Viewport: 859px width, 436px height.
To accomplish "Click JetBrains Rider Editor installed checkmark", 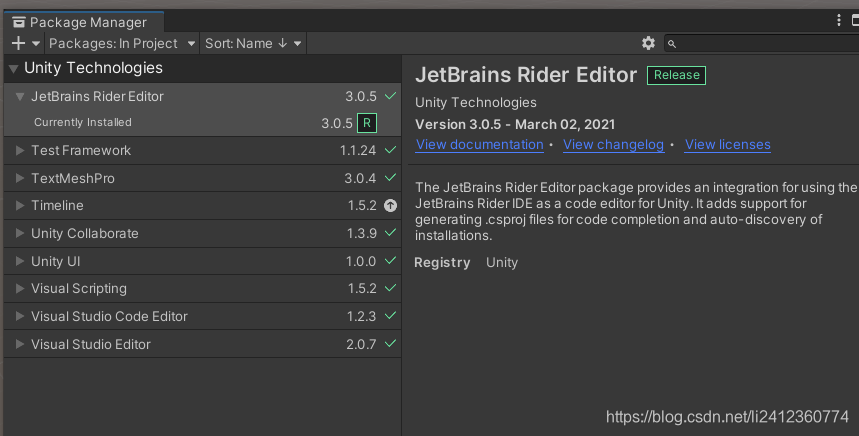I will (x=390, y=96).
